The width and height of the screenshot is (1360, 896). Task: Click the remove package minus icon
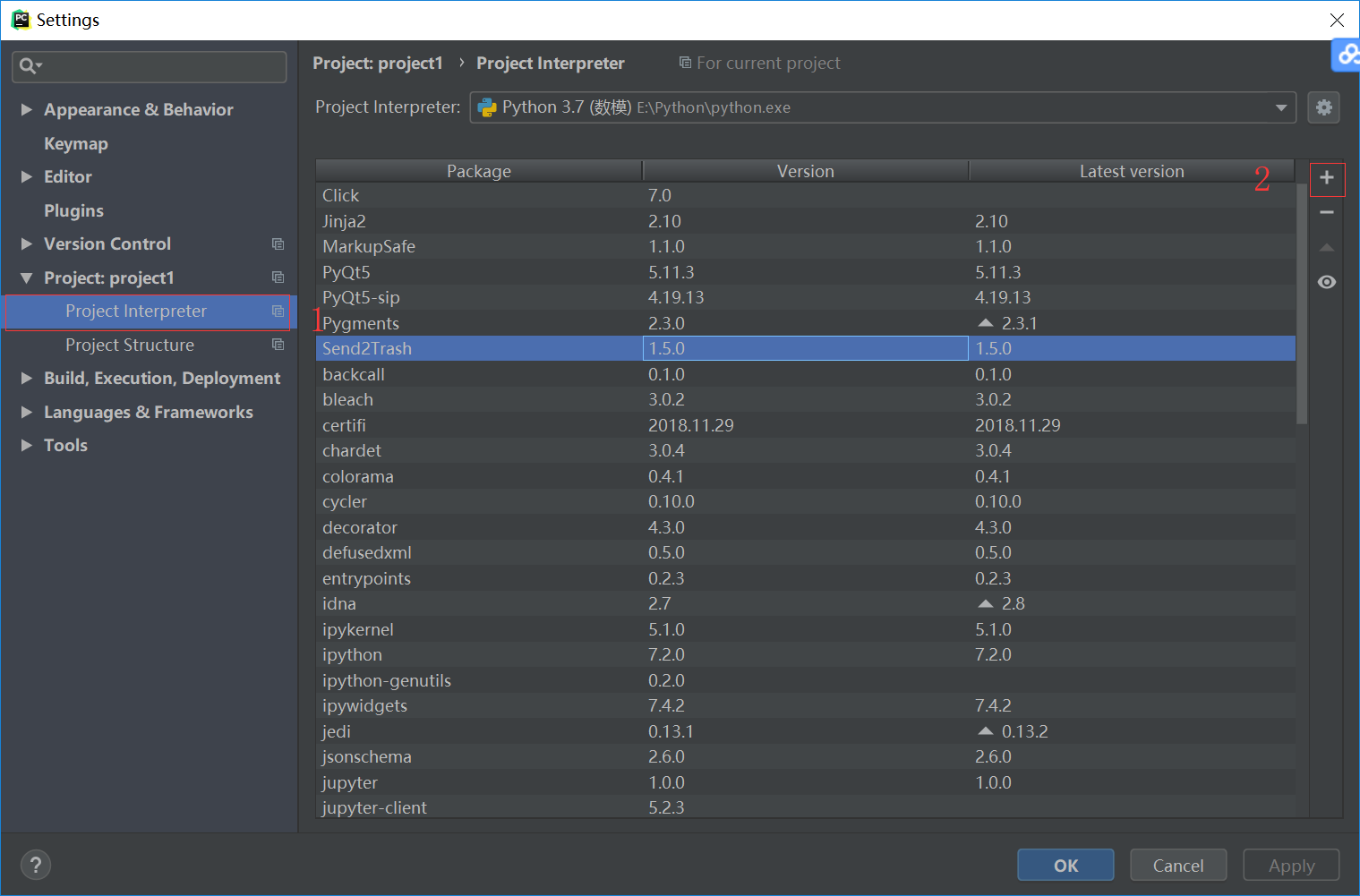click(1327, 212)
